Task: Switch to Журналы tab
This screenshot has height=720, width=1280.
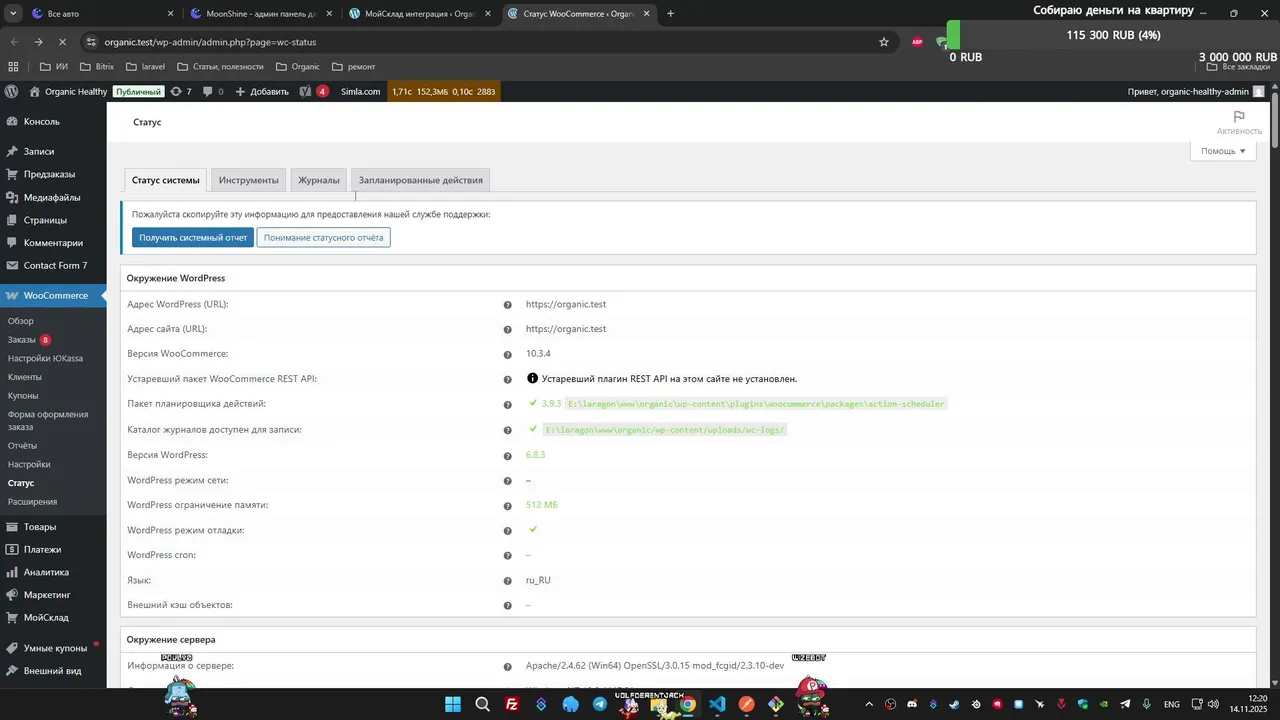Action: pyautogui.click(x=319, y=180)
